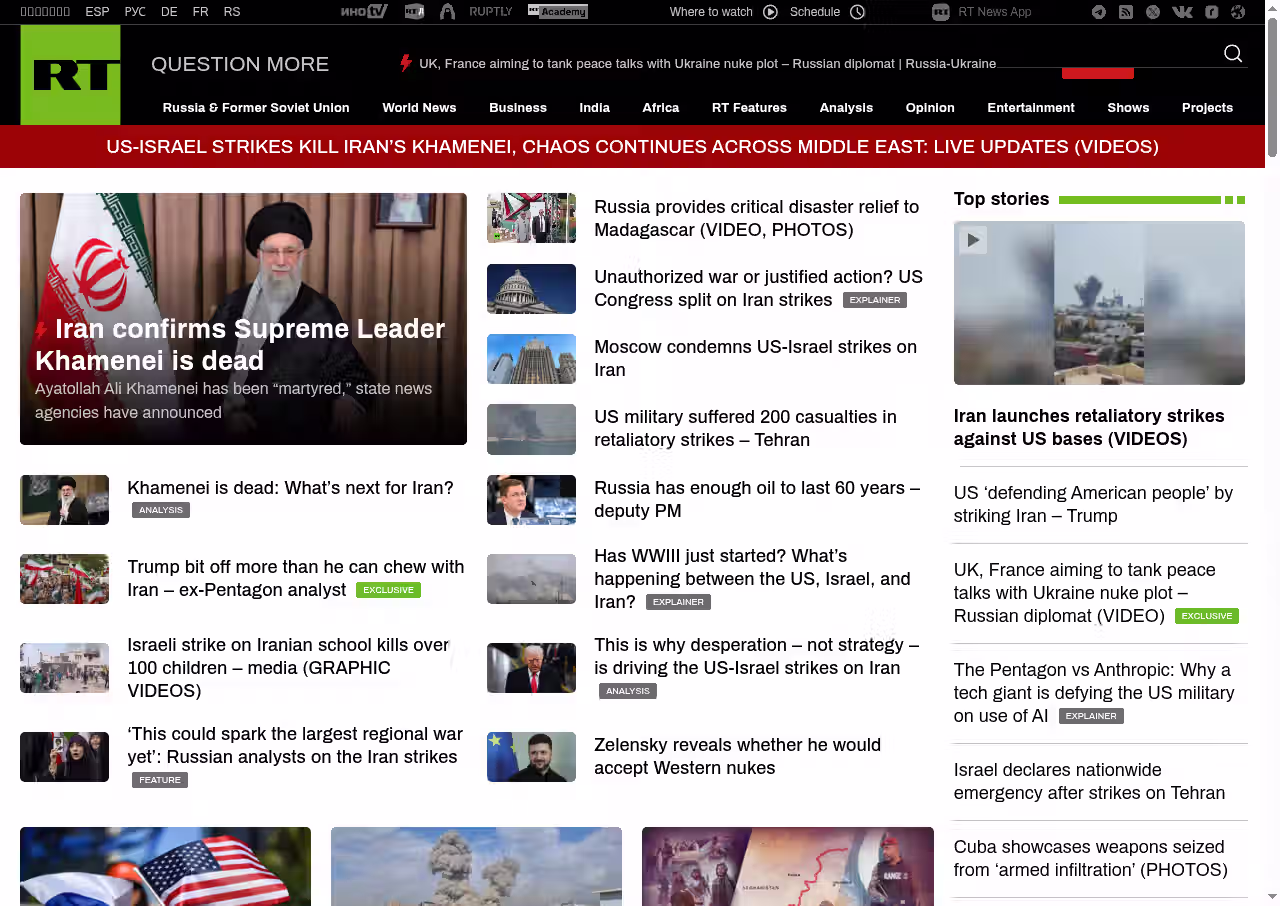The width and height of the screenshot is (1280, 906).
Task: Open the search magnifier icon
Action: click(1233, 54)
